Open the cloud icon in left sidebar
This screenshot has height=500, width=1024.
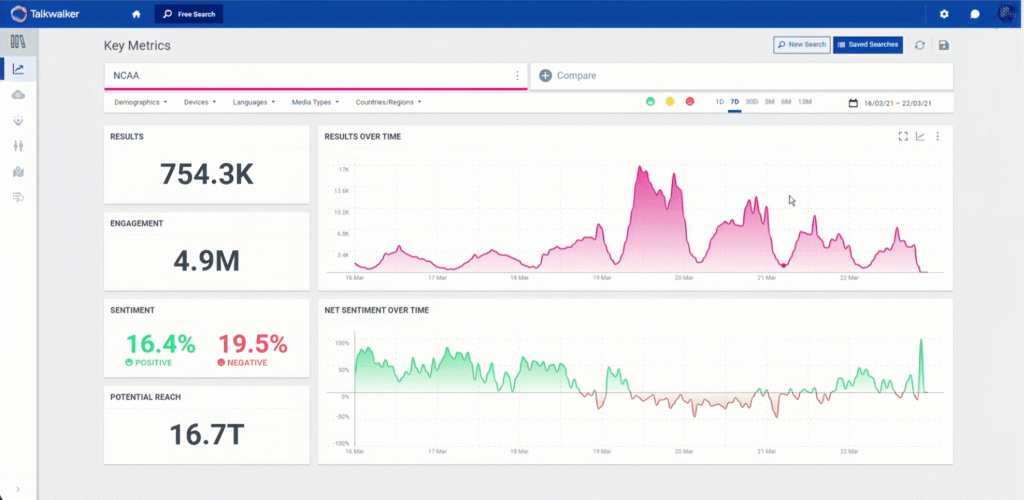click(x=18, y=94)
